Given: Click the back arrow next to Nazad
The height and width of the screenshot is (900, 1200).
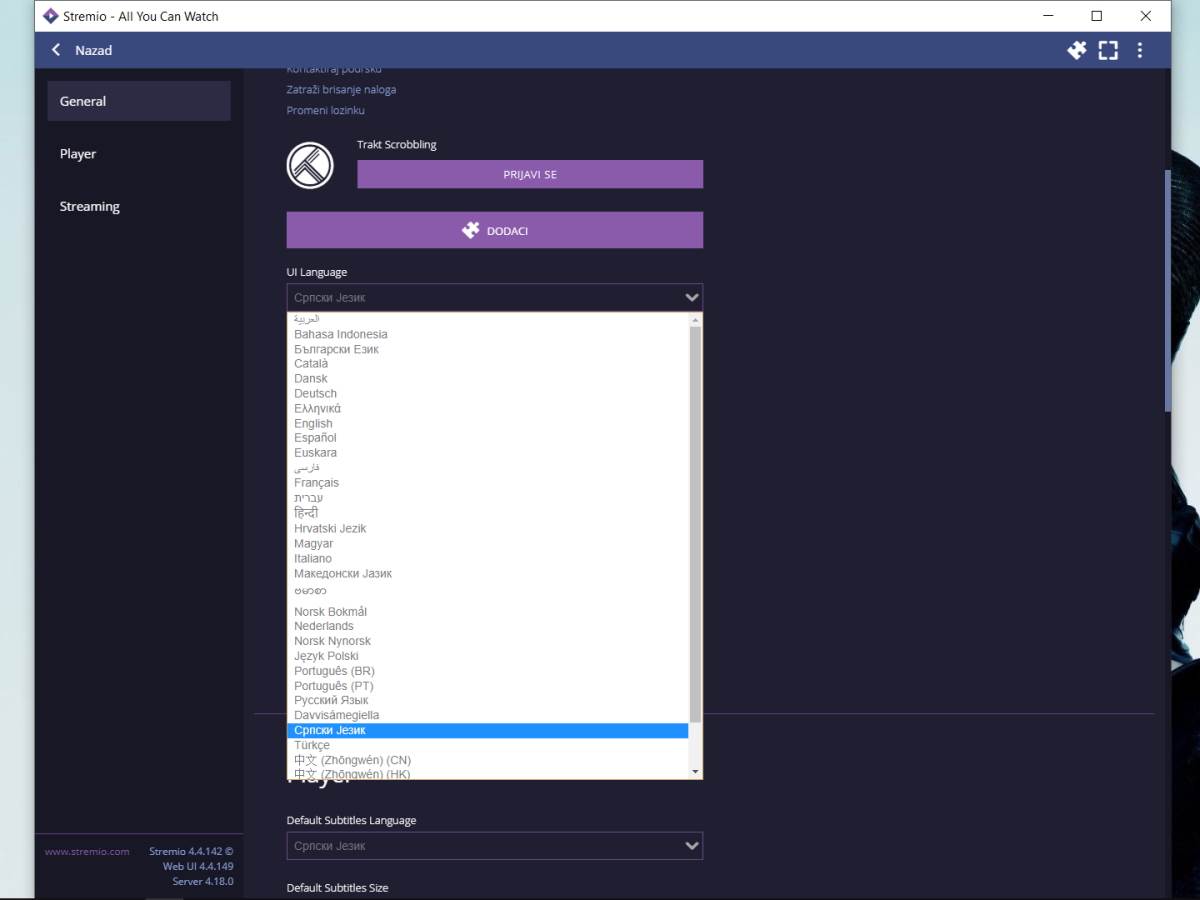Looking at the screenshot, I should click(x=56, y=50).
